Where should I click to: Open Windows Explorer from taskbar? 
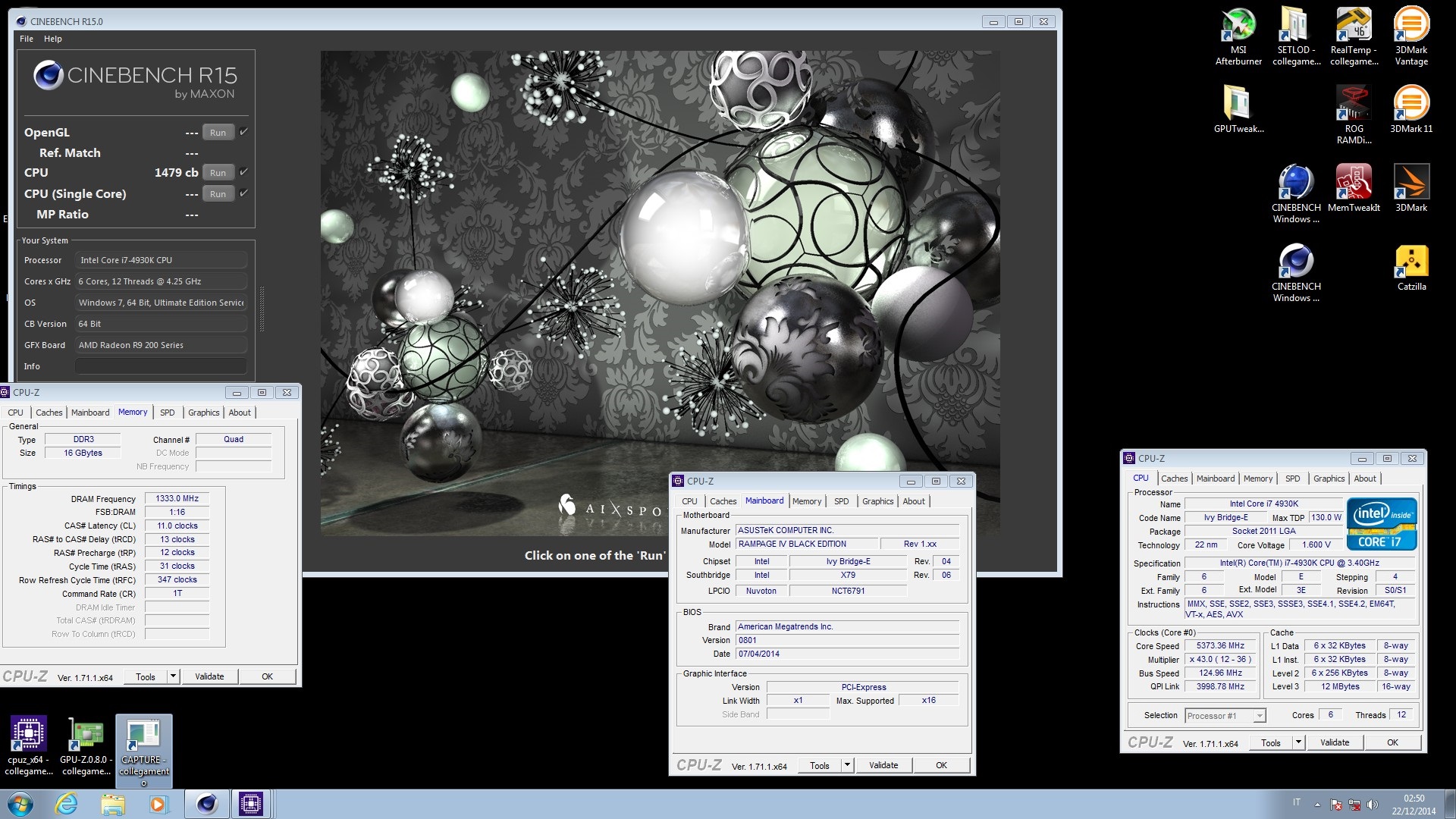(x=112, y=804)
